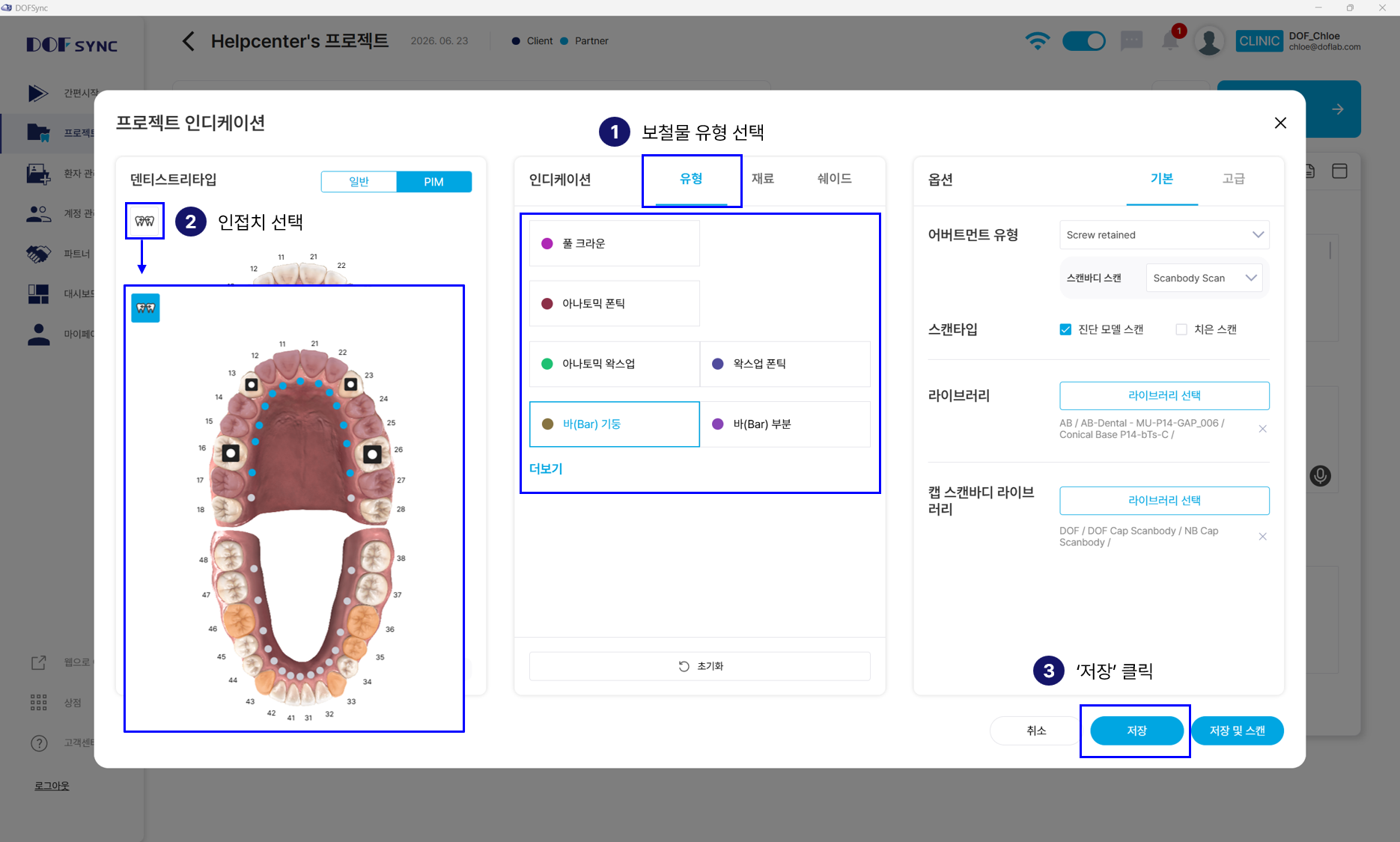Toggle the blue connection switch
This screenshot has height=842, width=1400.
point(1084,41)
